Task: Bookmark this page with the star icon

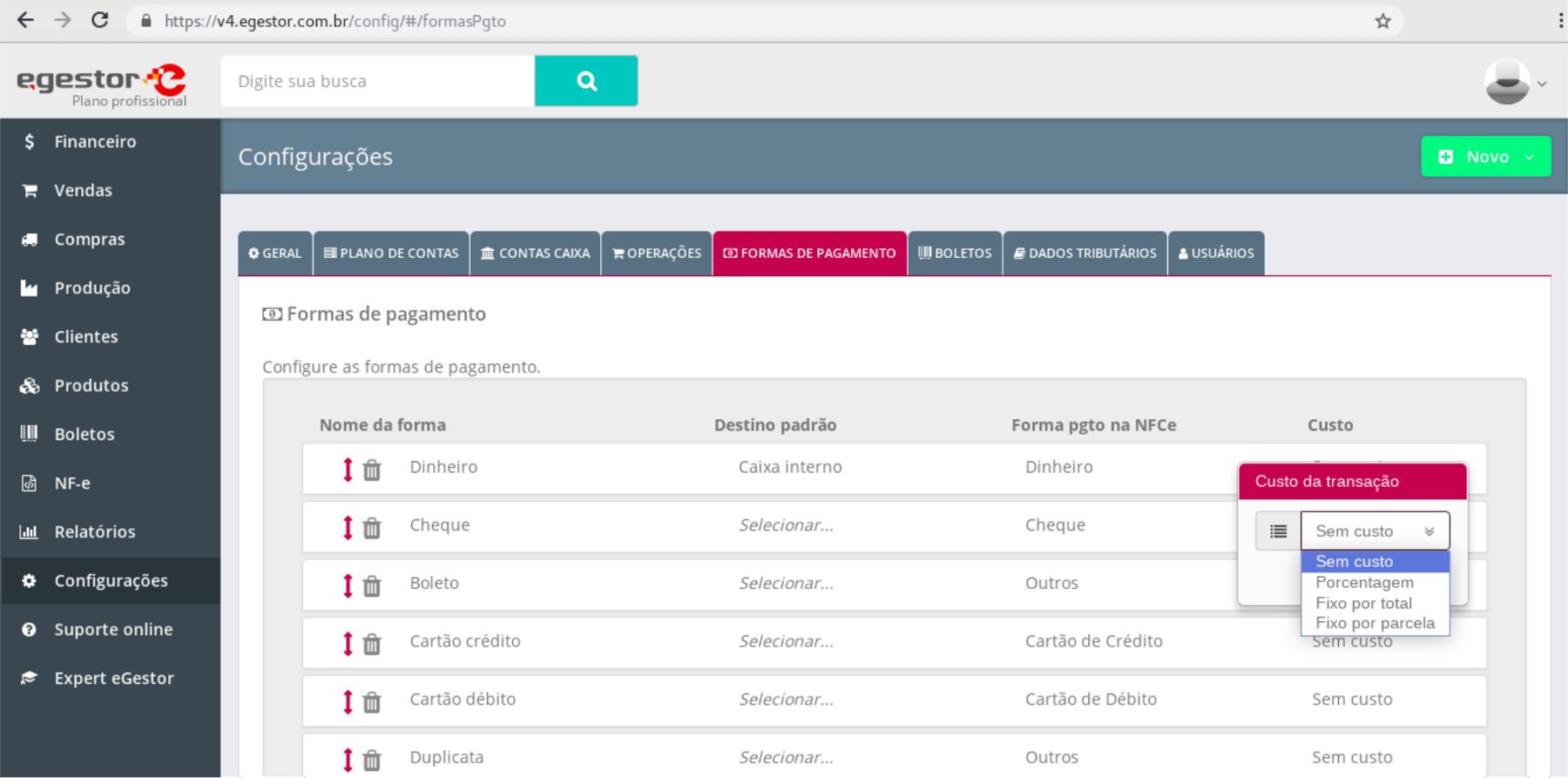Action: coord(1383,21)
